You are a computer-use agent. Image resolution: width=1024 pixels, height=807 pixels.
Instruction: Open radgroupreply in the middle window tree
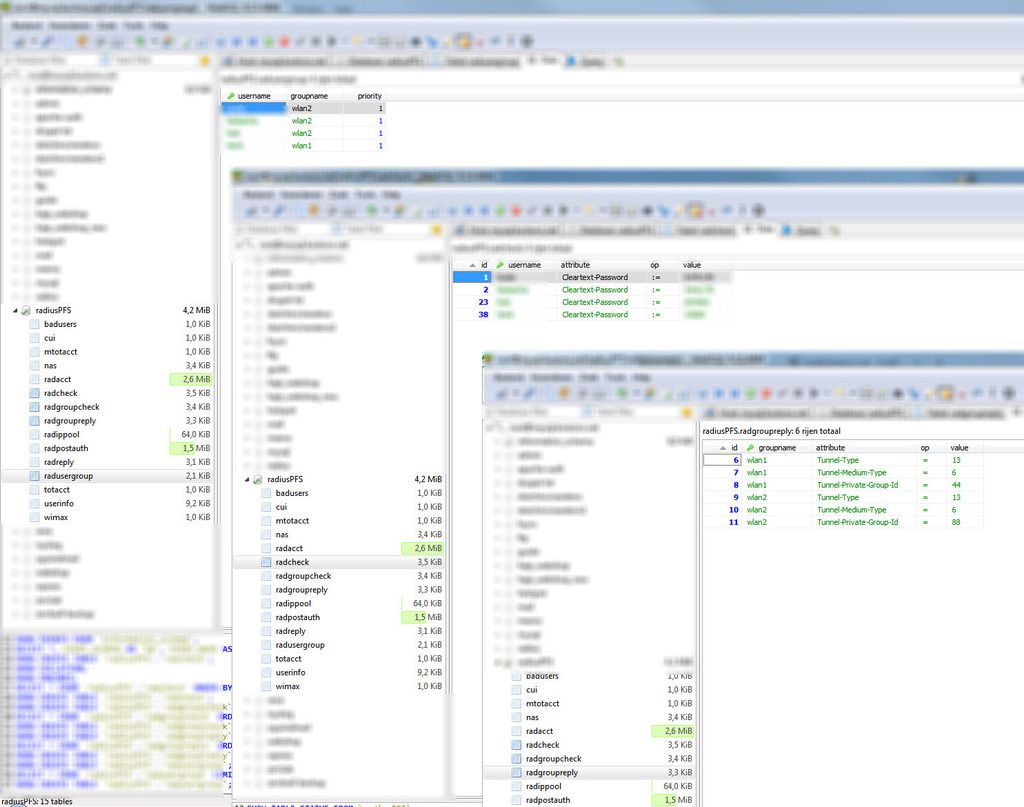[x=302, y=590]
